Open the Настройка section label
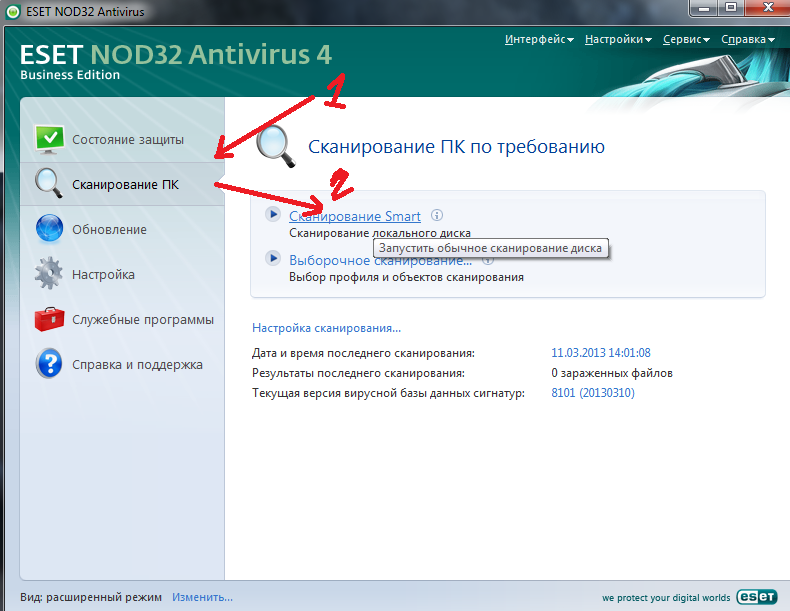This screenshot has height=611, width=790. pos(103,275)
